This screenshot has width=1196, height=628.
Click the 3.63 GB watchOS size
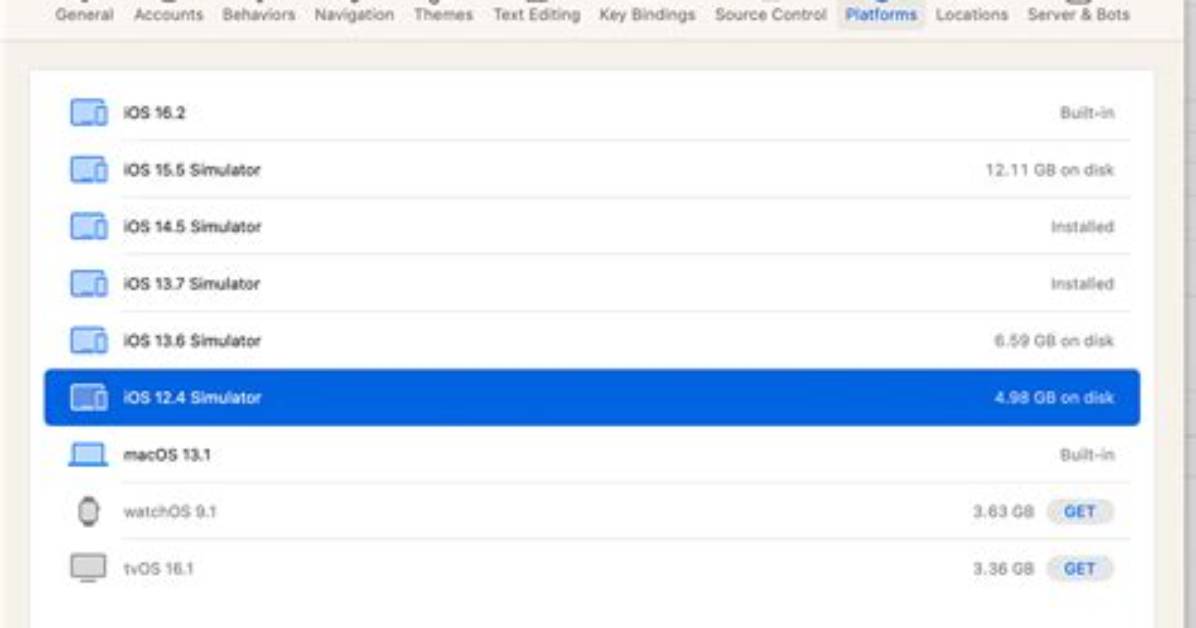pos(1003,511)
